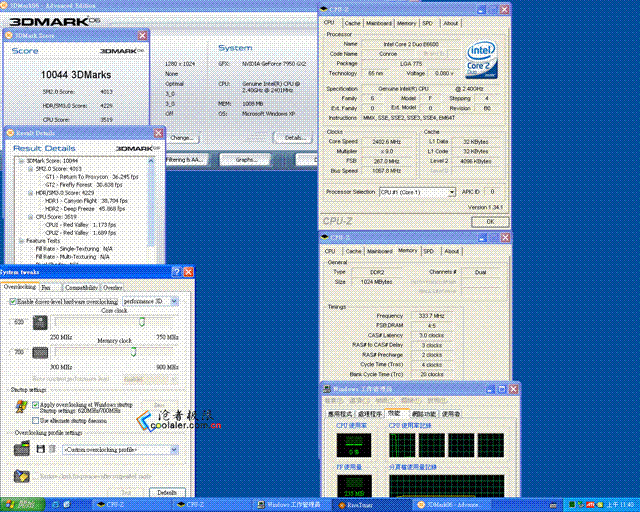The width and height of the screenshot is (640, 512).
Task: Click the Core clock slider handle
Action: [x=142, y=322]
